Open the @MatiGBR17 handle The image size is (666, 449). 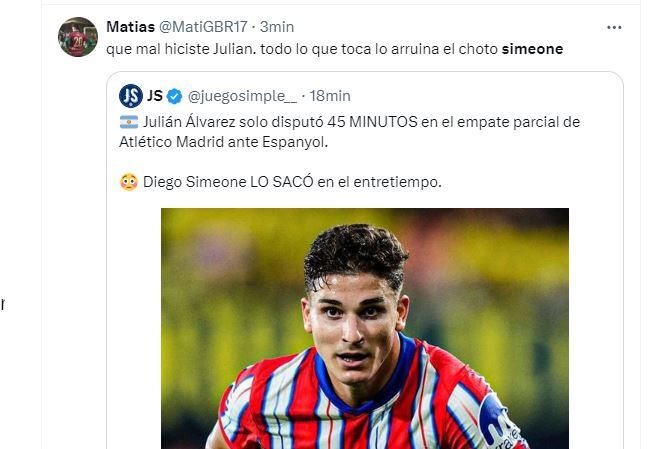coord(203,27)
